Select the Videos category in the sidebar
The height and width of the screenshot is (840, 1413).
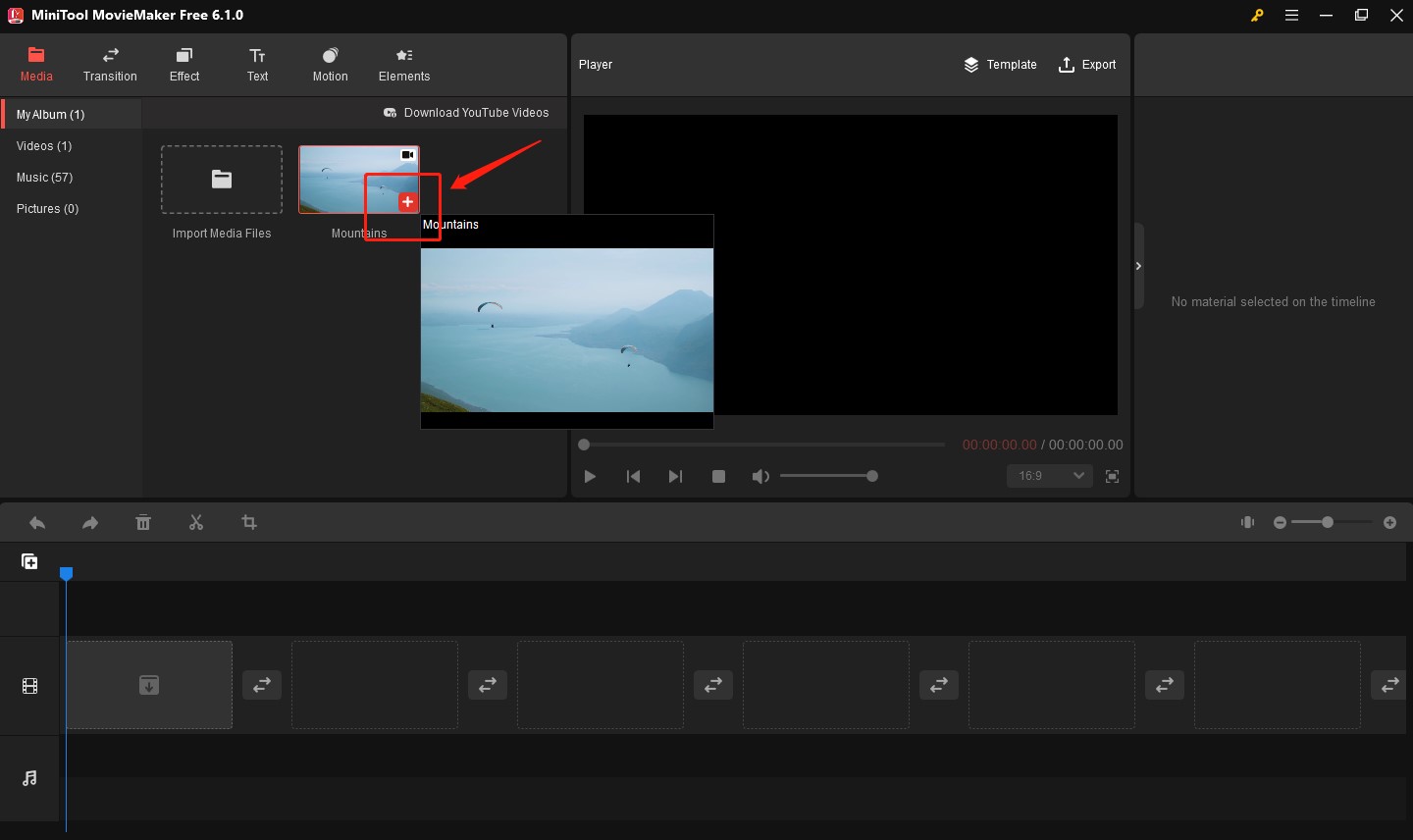pyautogui.click(x=43, y=145)
